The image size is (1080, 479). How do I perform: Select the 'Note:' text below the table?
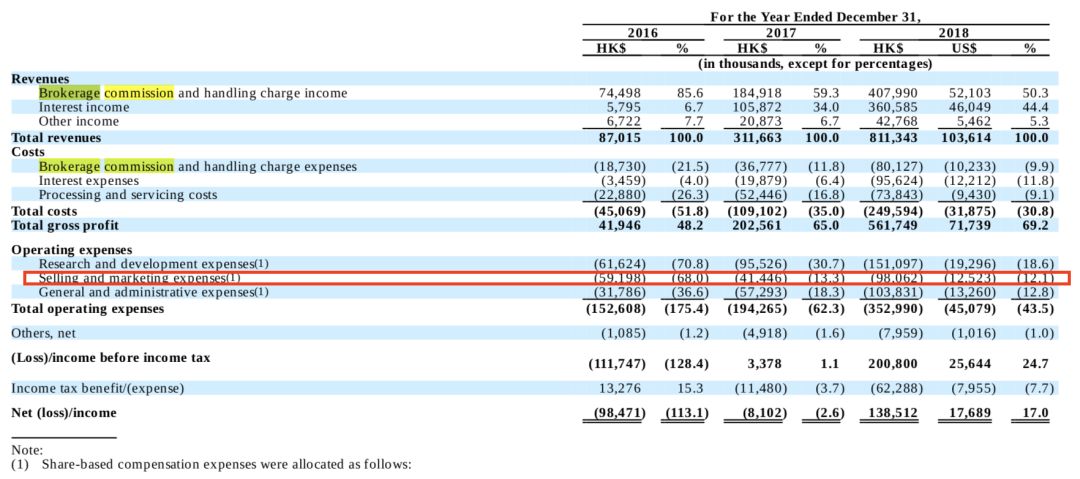(x=27, y=449)
